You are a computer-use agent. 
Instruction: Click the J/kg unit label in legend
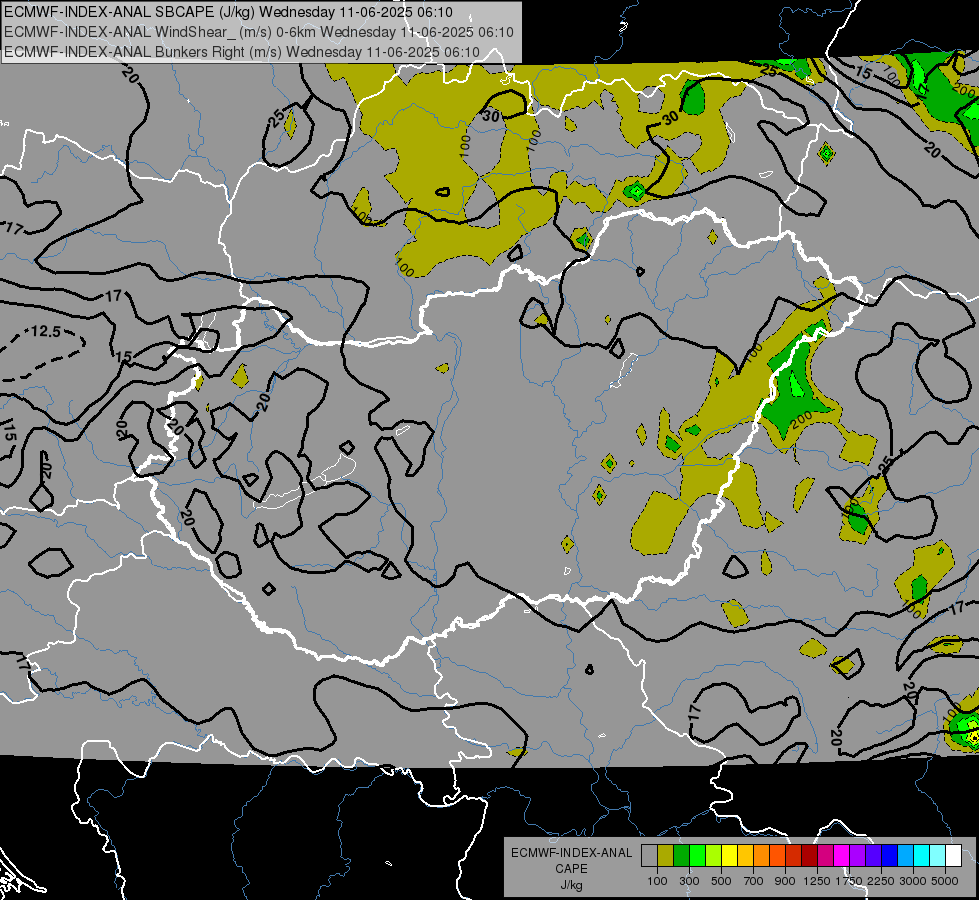click(x=571, y=886)
